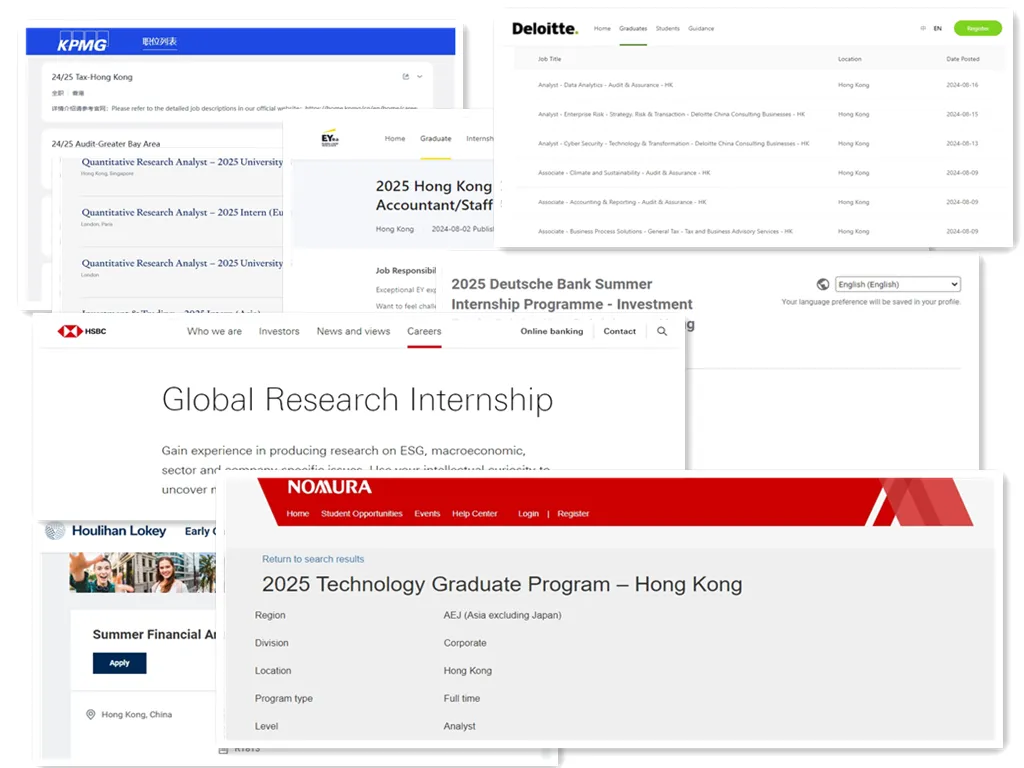Open Associate Business Process Solutions job
This screenshot has width=1024, height=768.
[665, 231]
